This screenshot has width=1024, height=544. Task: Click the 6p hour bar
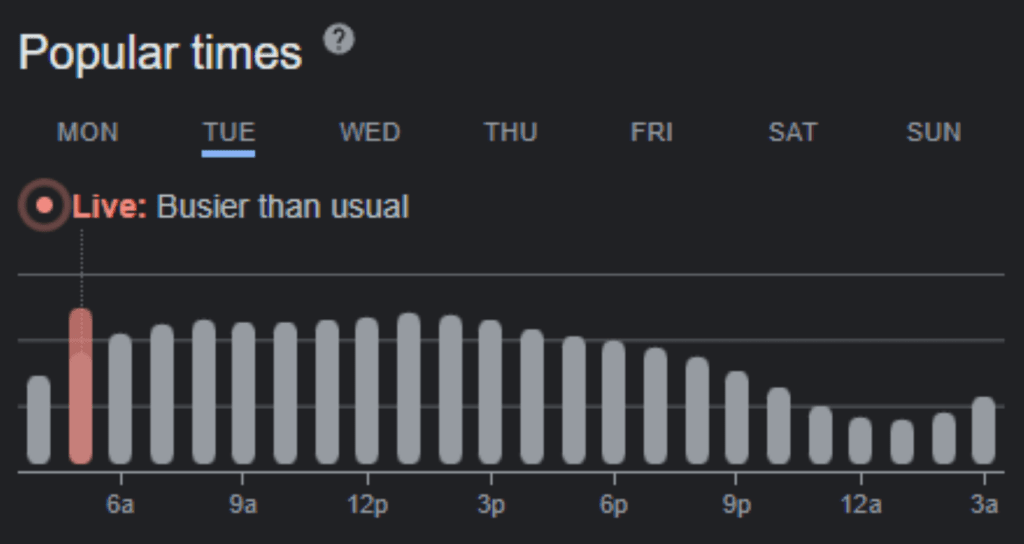click(x=613, y=403)
